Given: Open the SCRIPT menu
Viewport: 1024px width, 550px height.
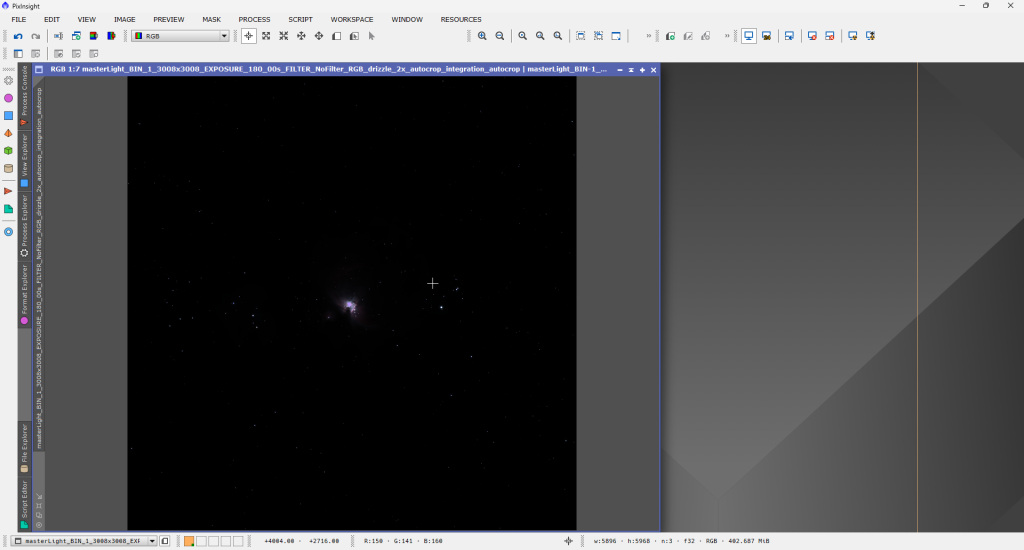Looking at the screenshot, I should click(300, 19).
